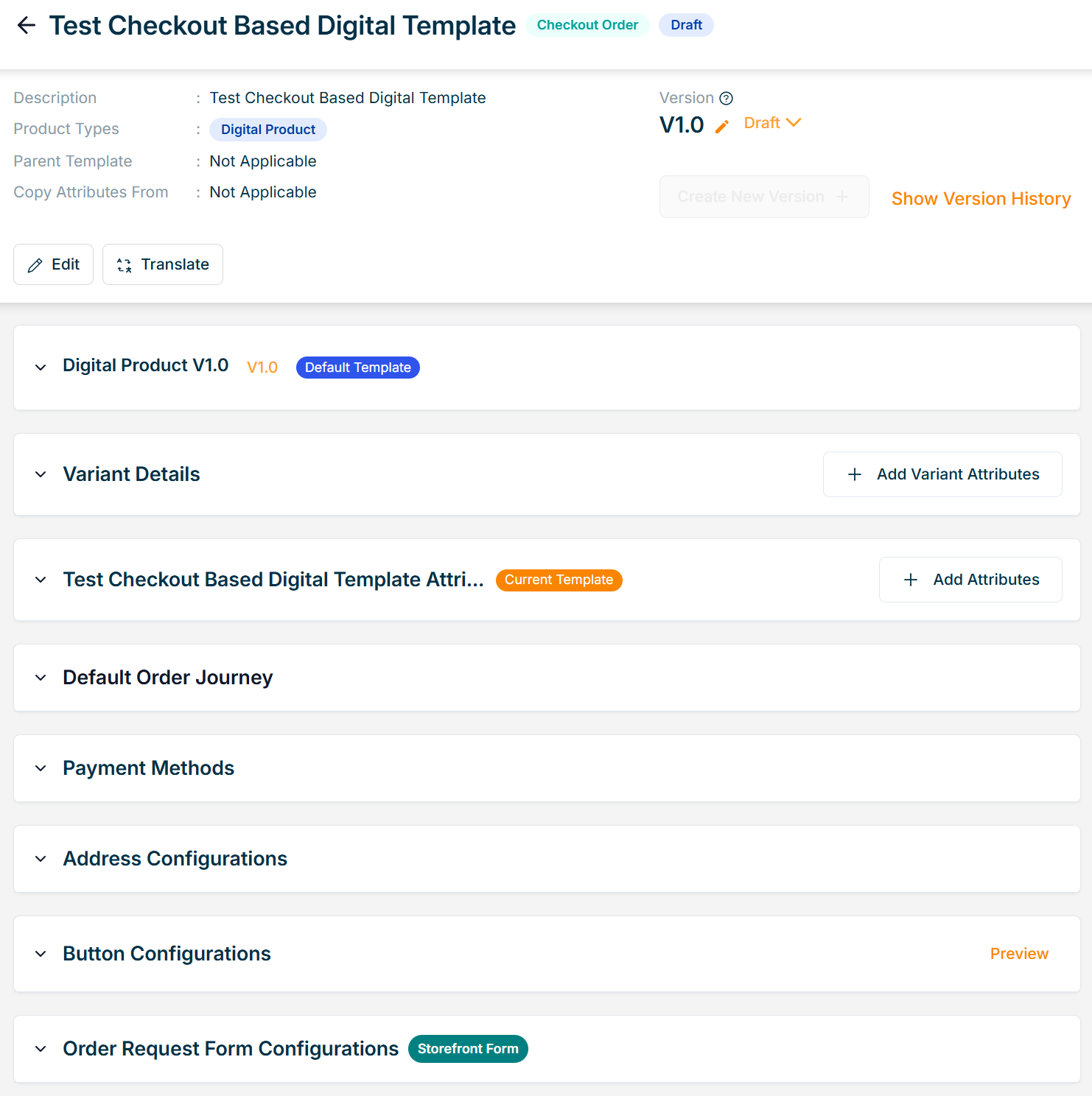Click the orange pencil icon beside V1.0
1092x1096 pixels.
[722, 126]
